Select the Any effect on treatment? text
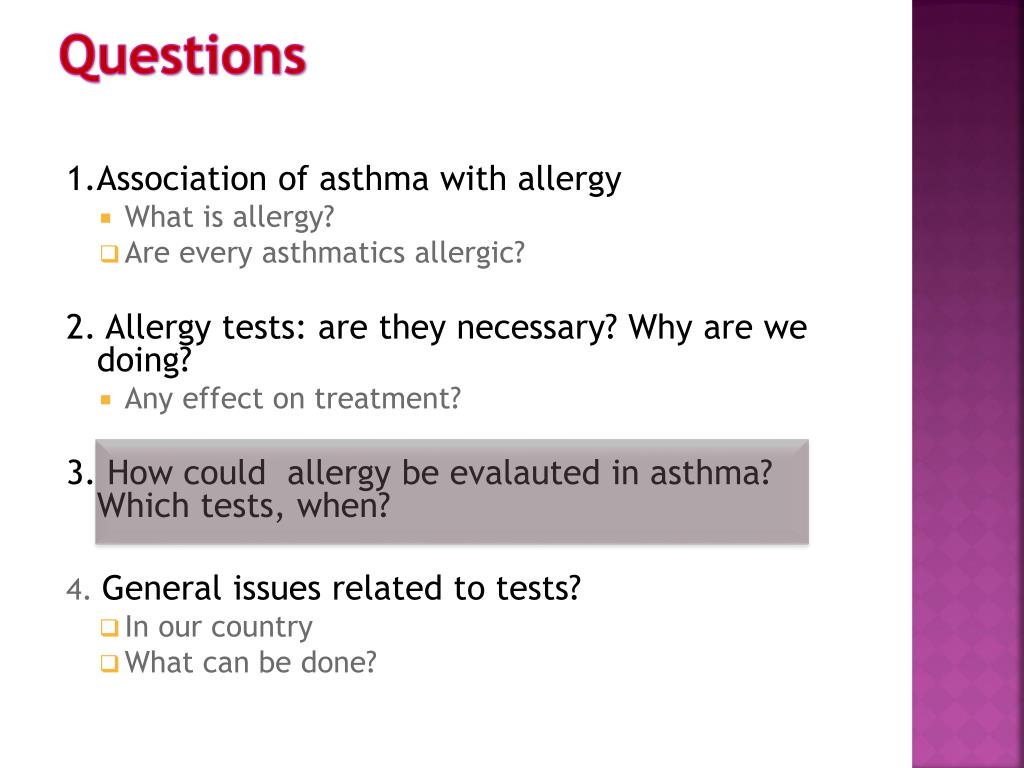Viewport: 1024px width, 768px height. [x=293, y=399]
